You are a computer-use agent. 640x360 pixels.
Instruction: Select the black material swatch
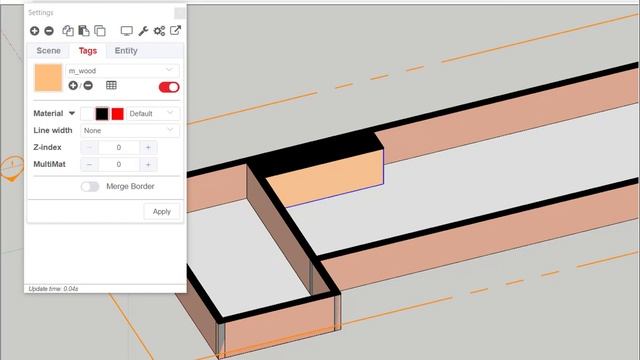pyautogui.click(x=102, y=114)
